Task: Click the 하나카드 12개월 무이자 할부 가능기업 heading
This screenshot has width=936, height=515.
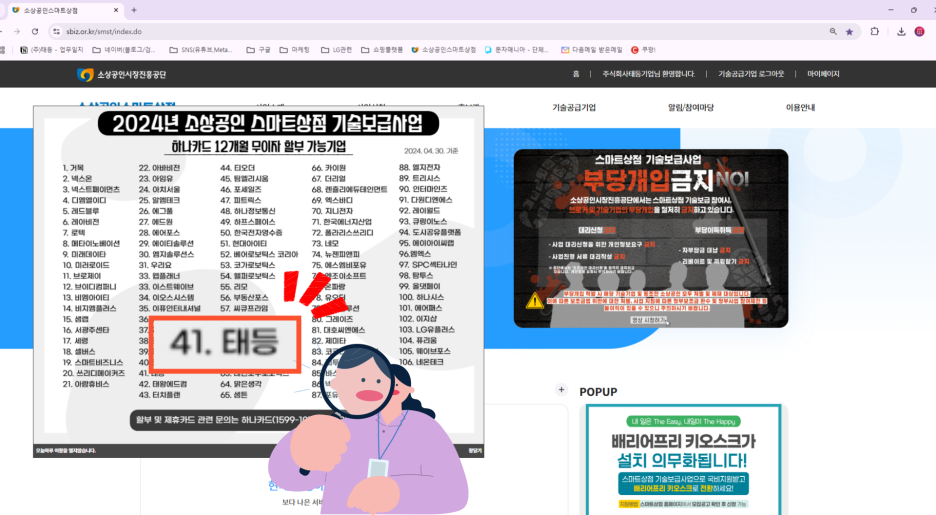Action: [x=258, y=147]
